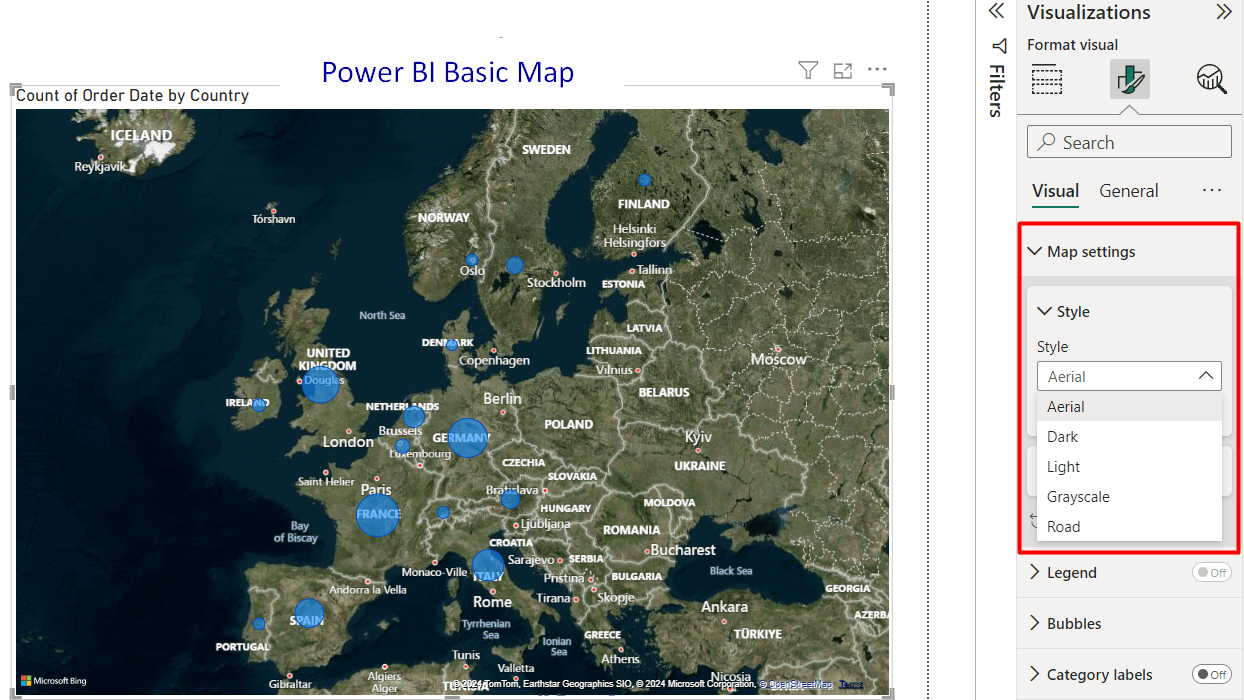This screenshot has height=700, width=1244.
Task: Enable the Category labels toggle
Action: click(1212, 674)
